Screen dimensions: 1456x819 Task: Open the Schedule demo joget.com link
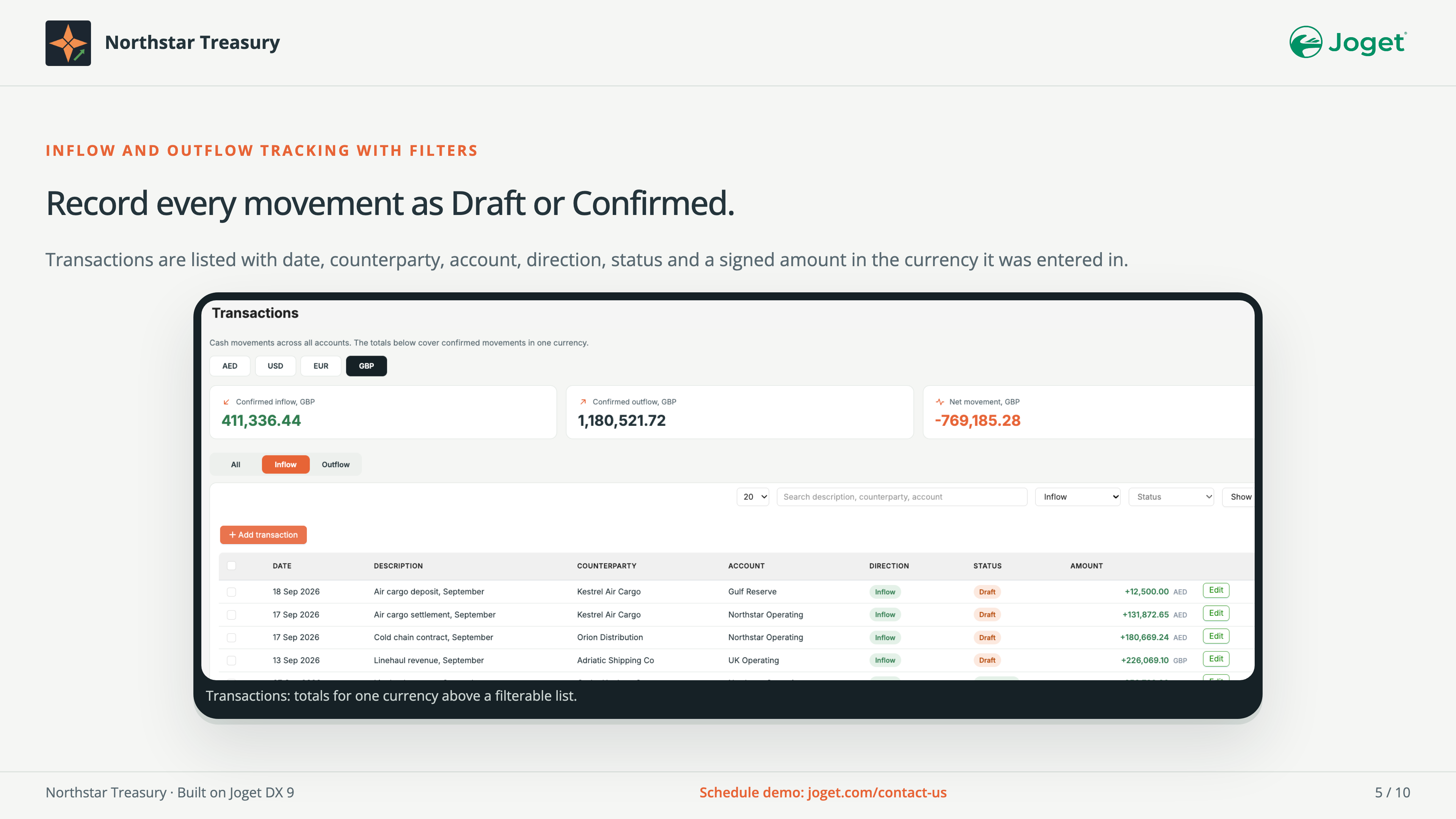click(823, 792)
